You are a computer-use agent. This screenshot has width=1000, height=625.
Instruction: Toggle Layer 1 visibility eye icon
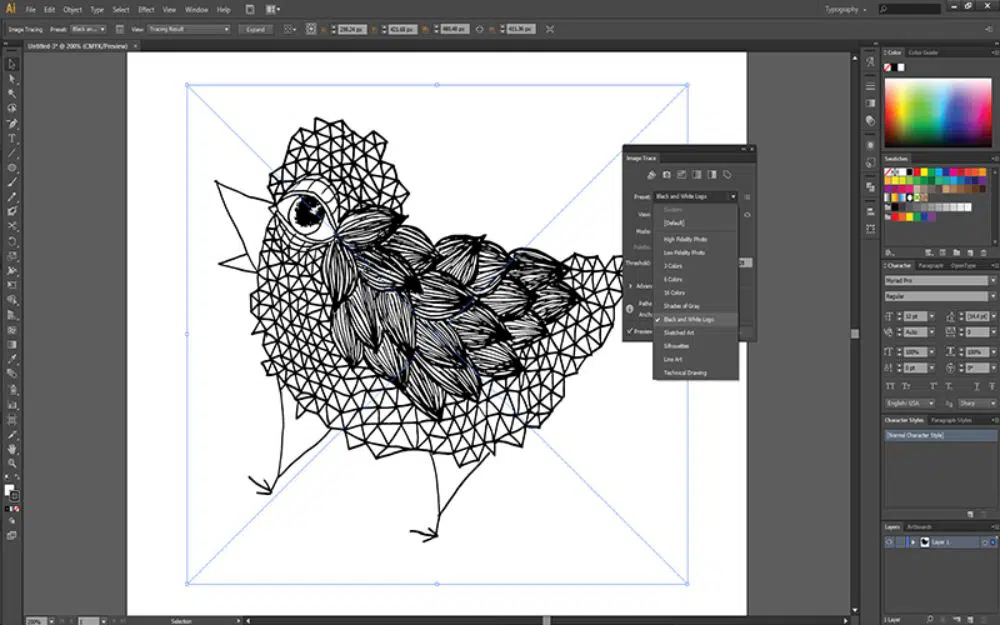click(x=889, y=542)
